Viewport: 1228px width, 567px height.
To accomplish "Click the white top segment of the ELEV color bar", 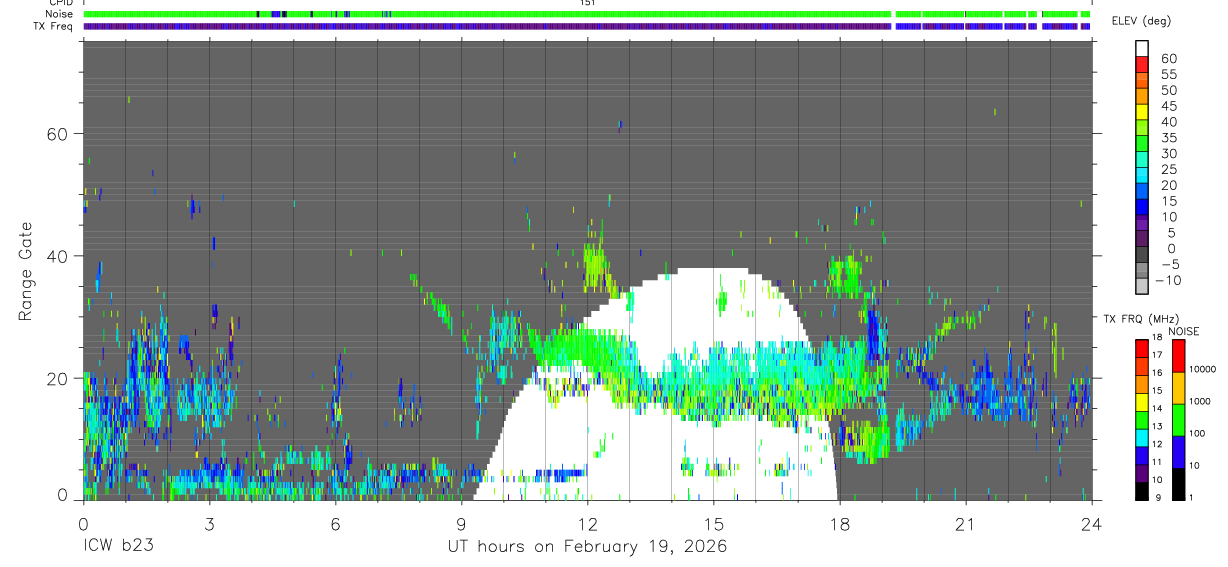I will pyautogui.click(x=1142, y=47).
